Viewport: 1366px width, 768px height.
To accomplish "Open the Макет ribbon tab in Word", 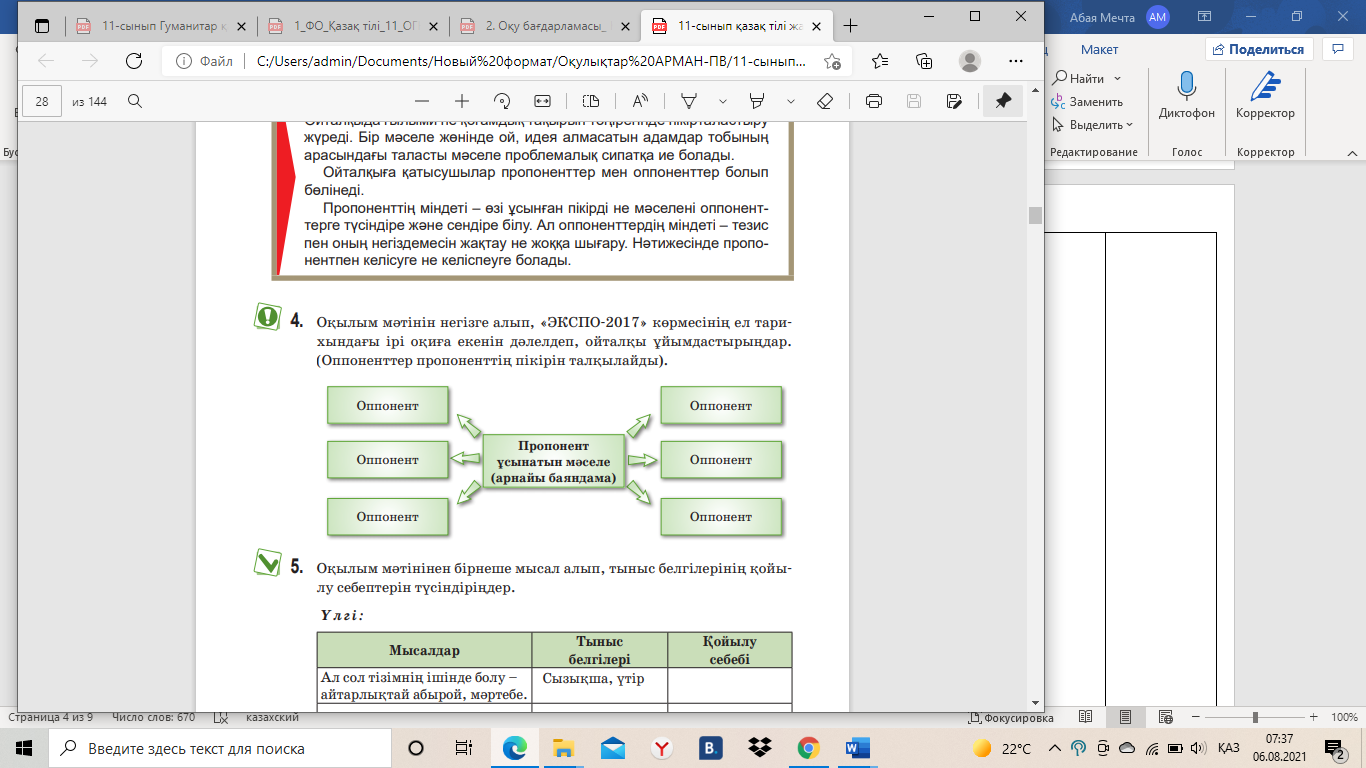I will click(1099, 49).
